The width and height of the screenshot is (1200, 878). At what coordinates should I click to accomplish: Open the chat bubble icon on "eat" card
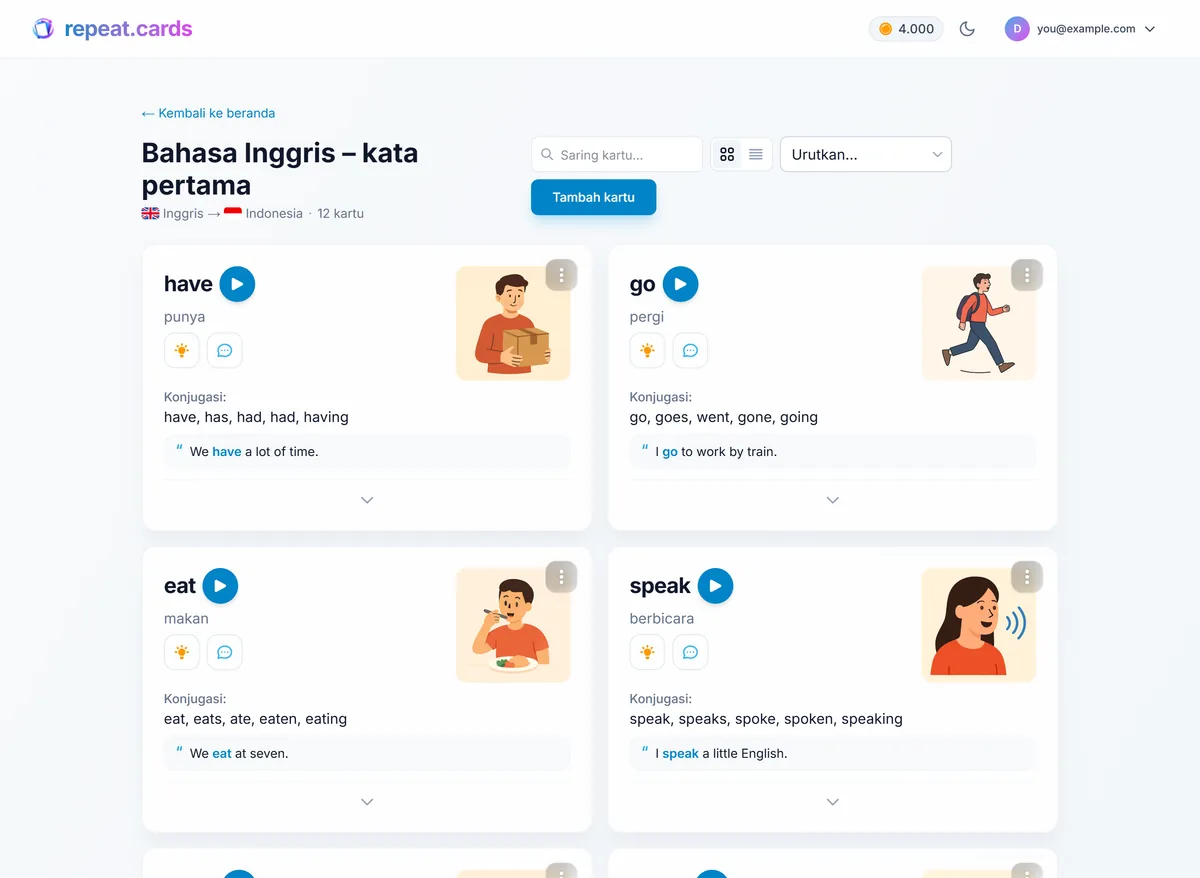pyautogui.click(x=225, y=652)
